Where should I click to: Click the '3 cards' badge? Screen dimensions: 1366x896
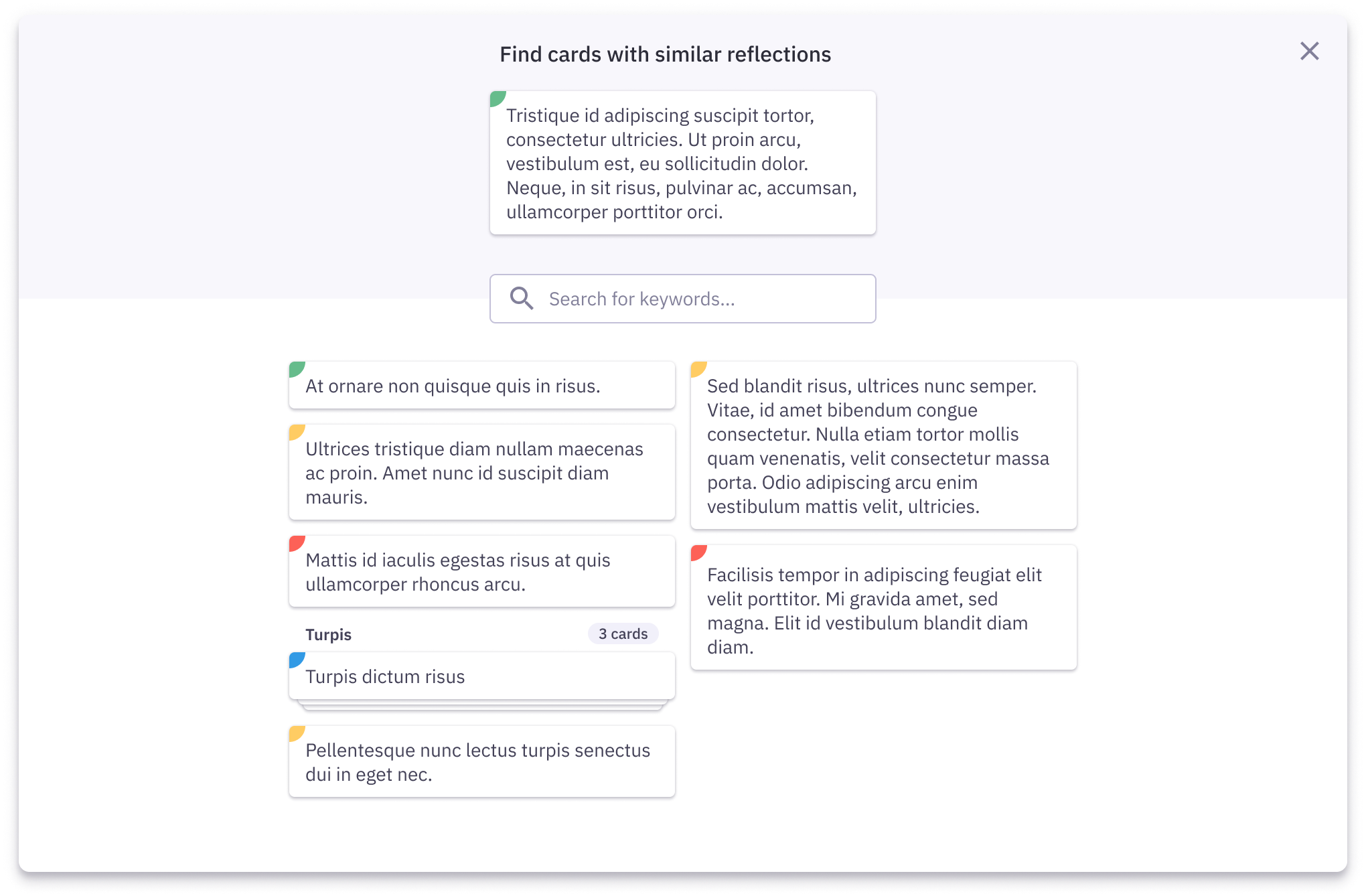coord(622,633)
